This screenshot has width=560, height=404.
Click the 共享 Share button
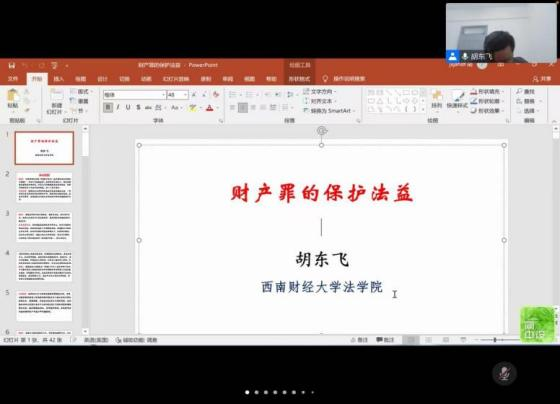coord(542,79)
